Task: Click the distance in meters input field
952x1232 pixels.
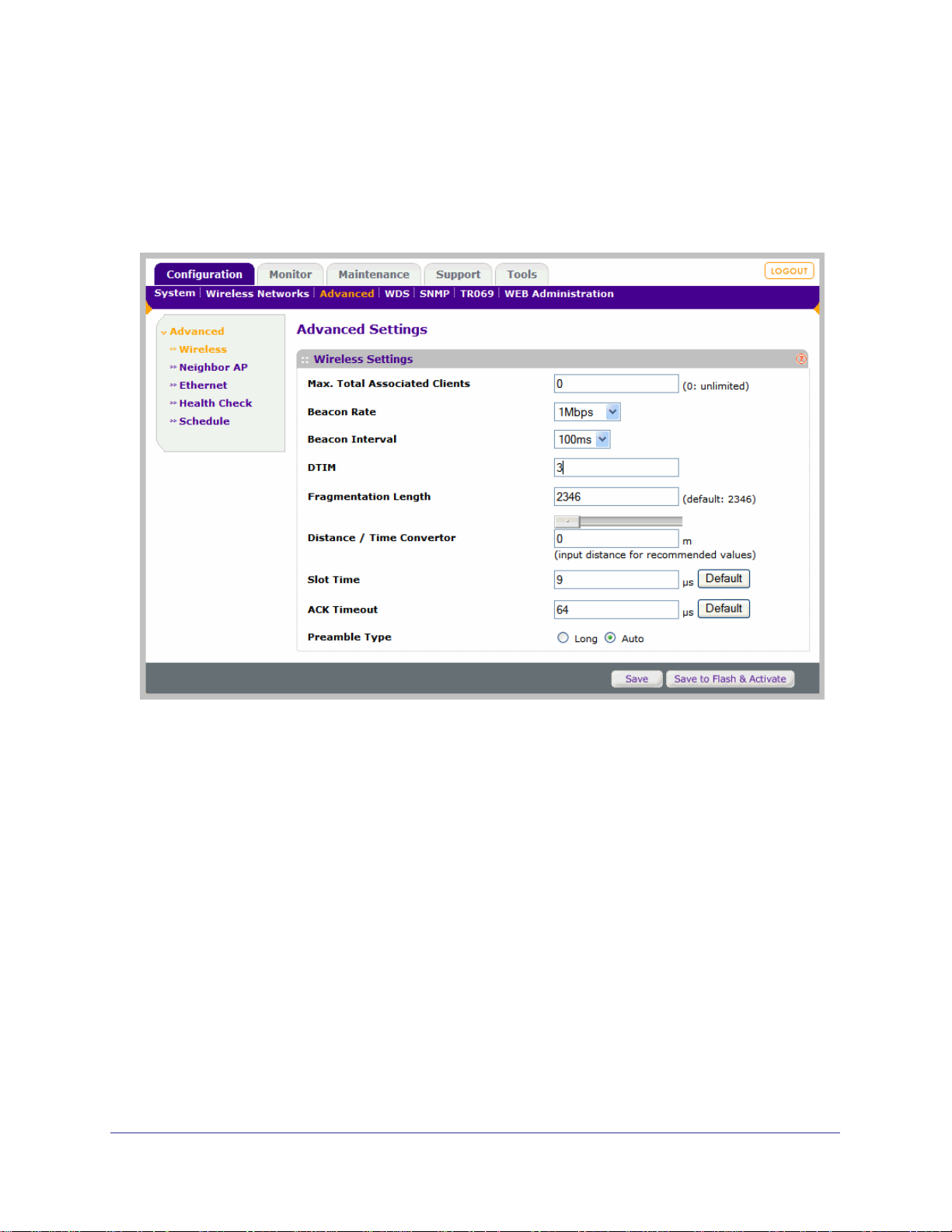Action: point(616,539)
